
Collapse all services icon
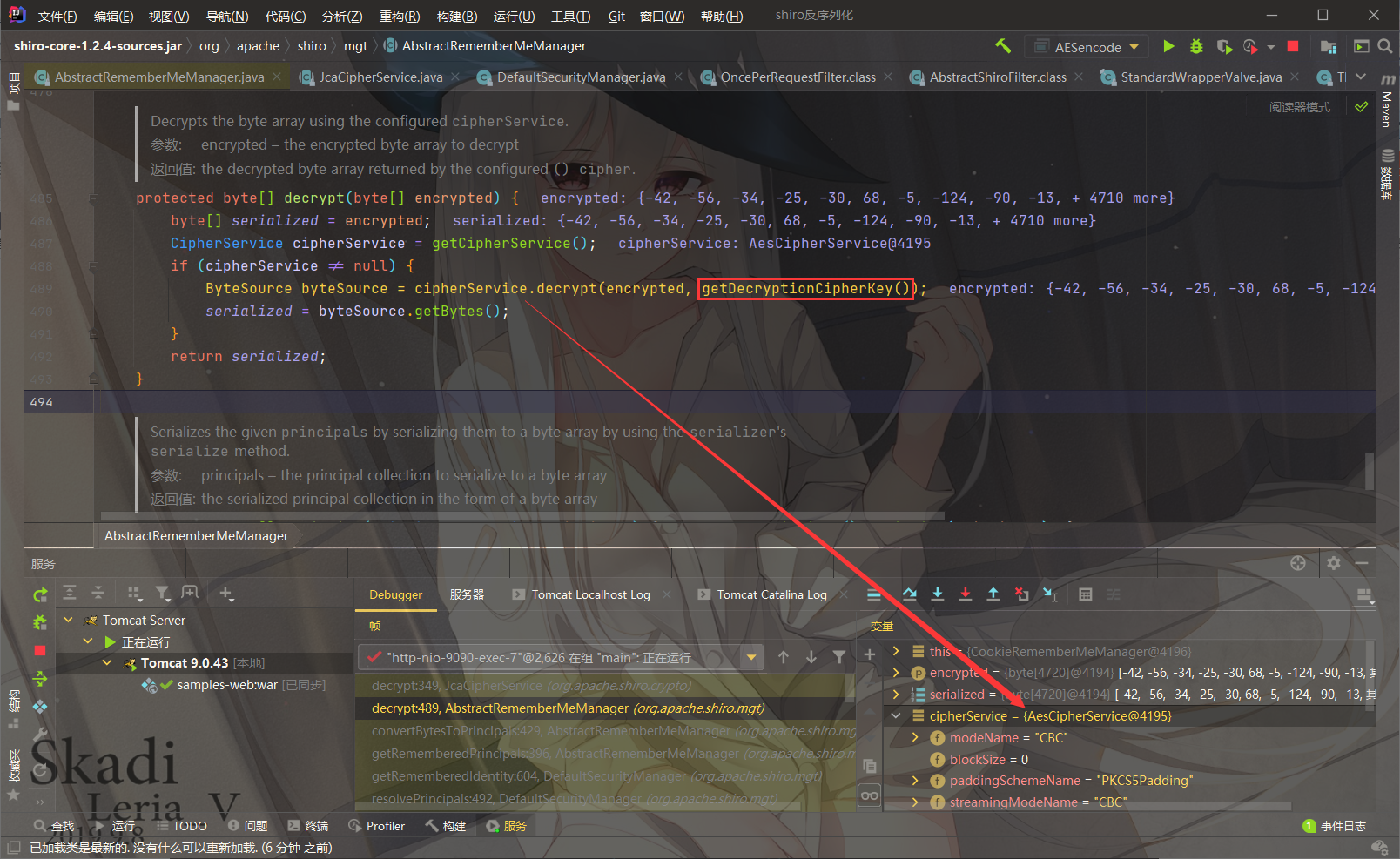pos(98,593)
